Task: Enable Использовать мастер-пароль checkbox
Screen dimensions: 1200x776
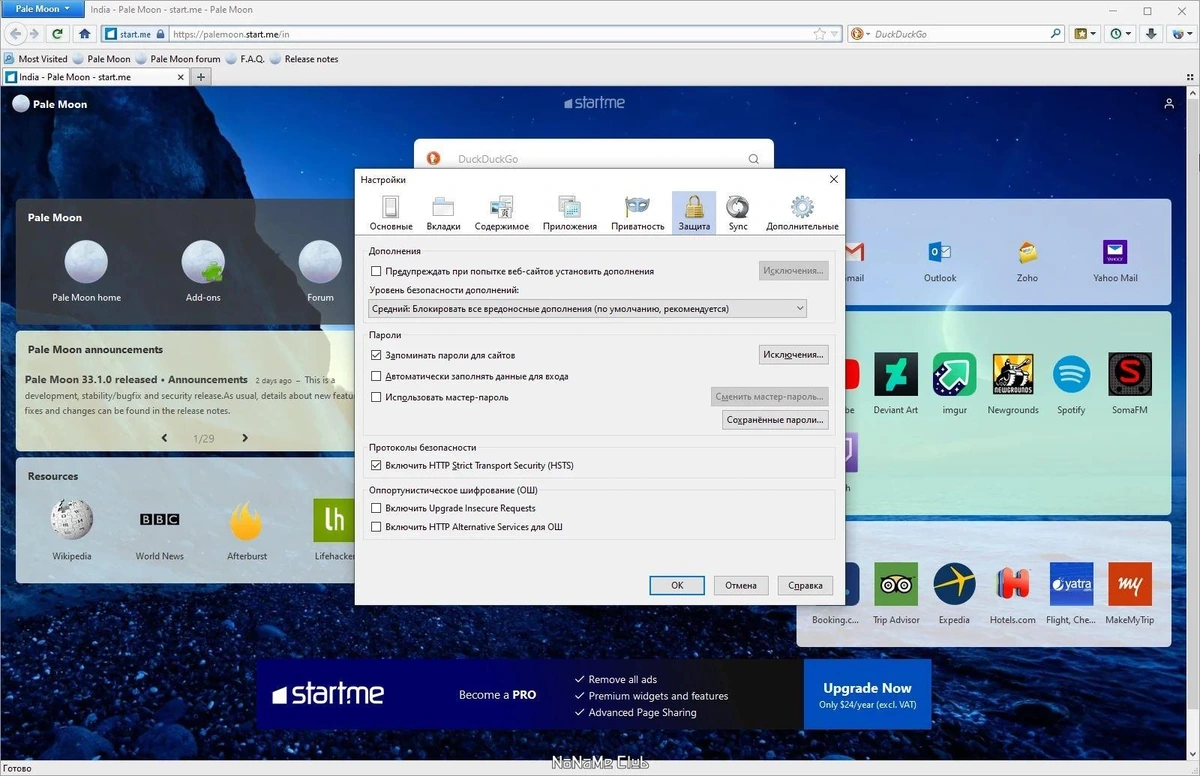Action: tap(376, 397)
